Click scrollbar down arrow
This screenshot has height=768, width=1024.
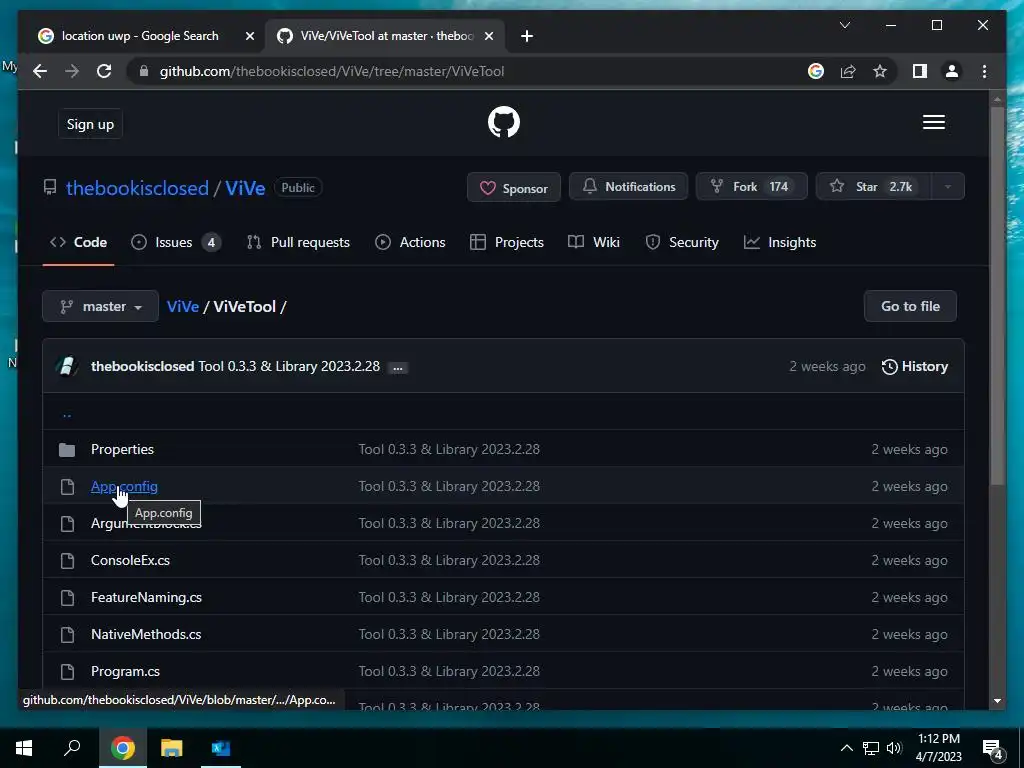pos(997,701)
